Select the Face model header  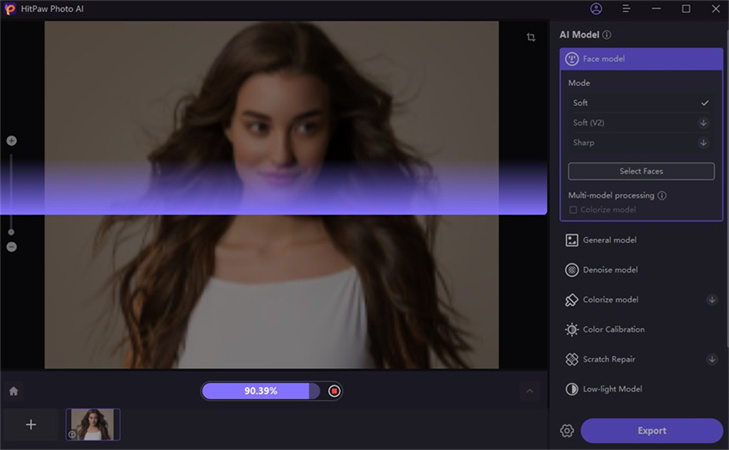[641, 59]
